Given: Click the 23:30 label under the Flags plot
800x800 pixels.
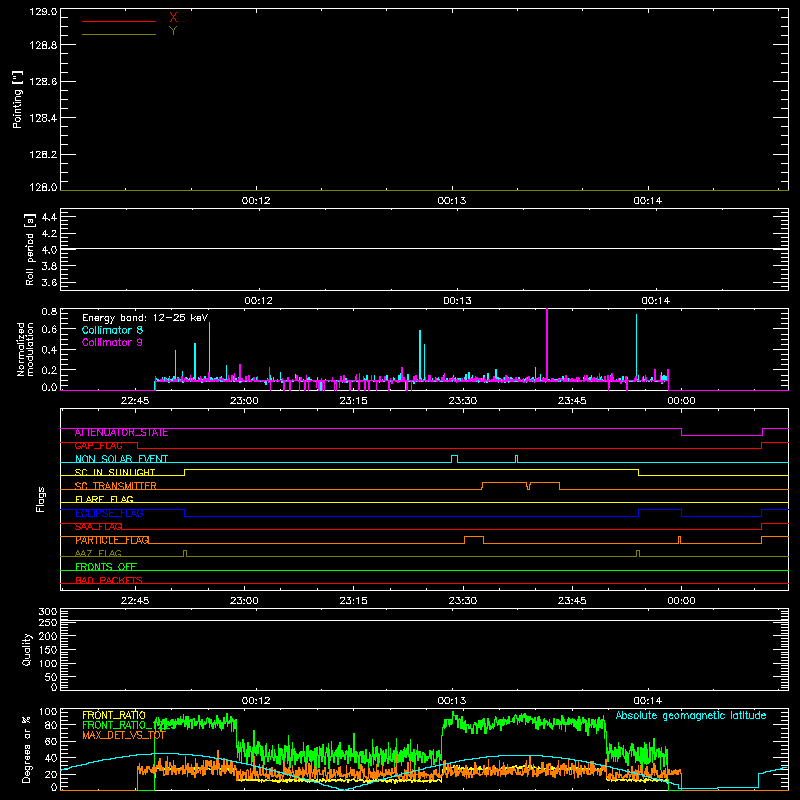Looking at the screenshot, I should coord(463,601).
